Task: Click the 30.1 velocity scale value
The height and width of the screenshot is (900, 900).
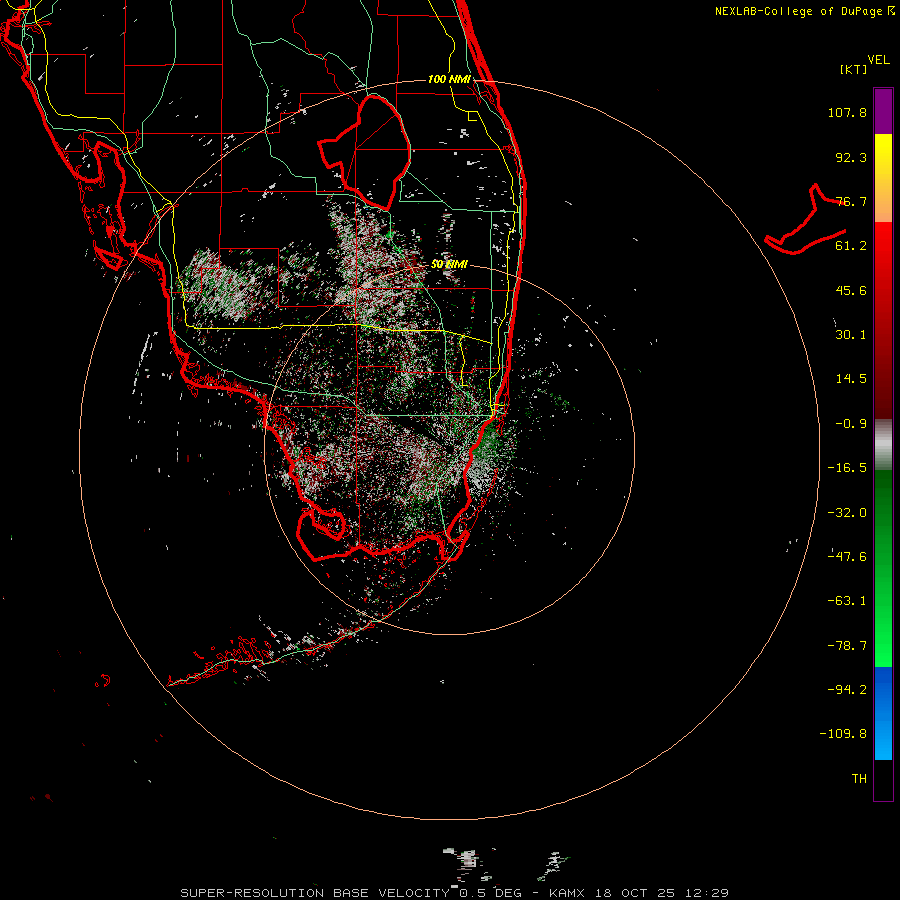Action: (851, 335)
